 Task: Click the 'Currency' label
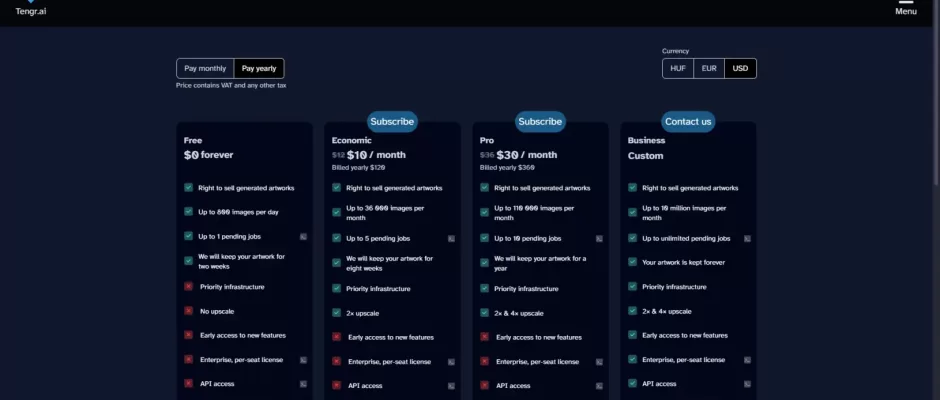click(676, 51)
